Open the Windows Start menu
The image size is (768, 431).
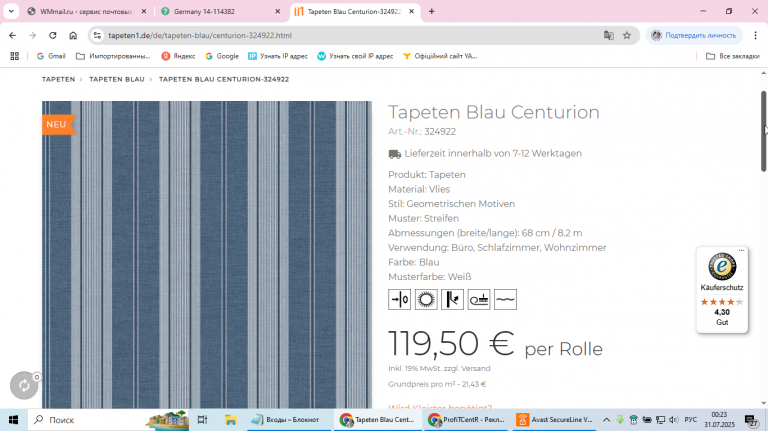13,420
